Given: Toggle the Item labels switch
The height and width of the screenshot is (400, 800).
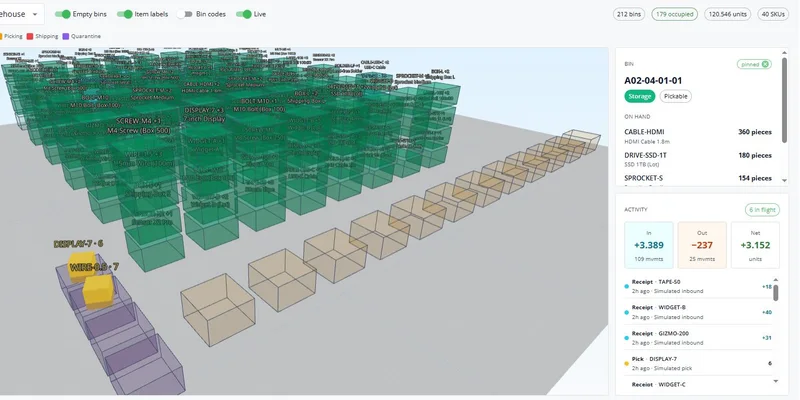Looking at the screenshot, I should pyautogui.click(x=124, y=14).
